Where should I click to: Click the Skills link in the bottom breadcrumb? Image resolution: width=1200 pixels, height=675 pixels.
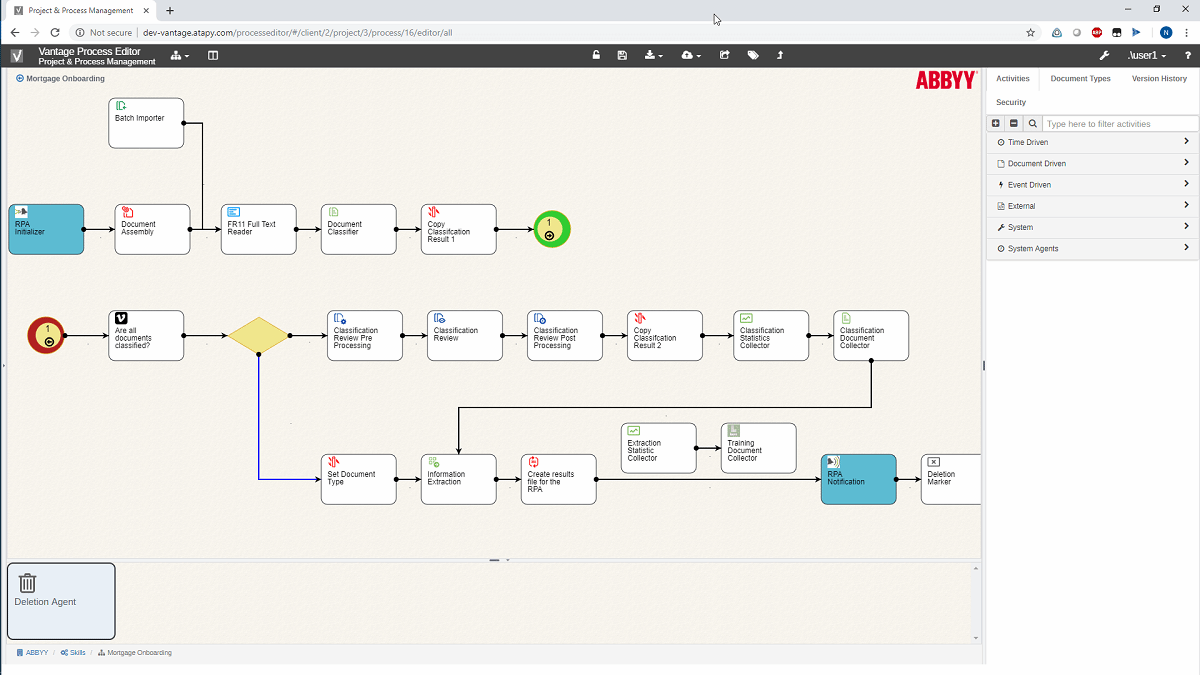tap(75, 652)
